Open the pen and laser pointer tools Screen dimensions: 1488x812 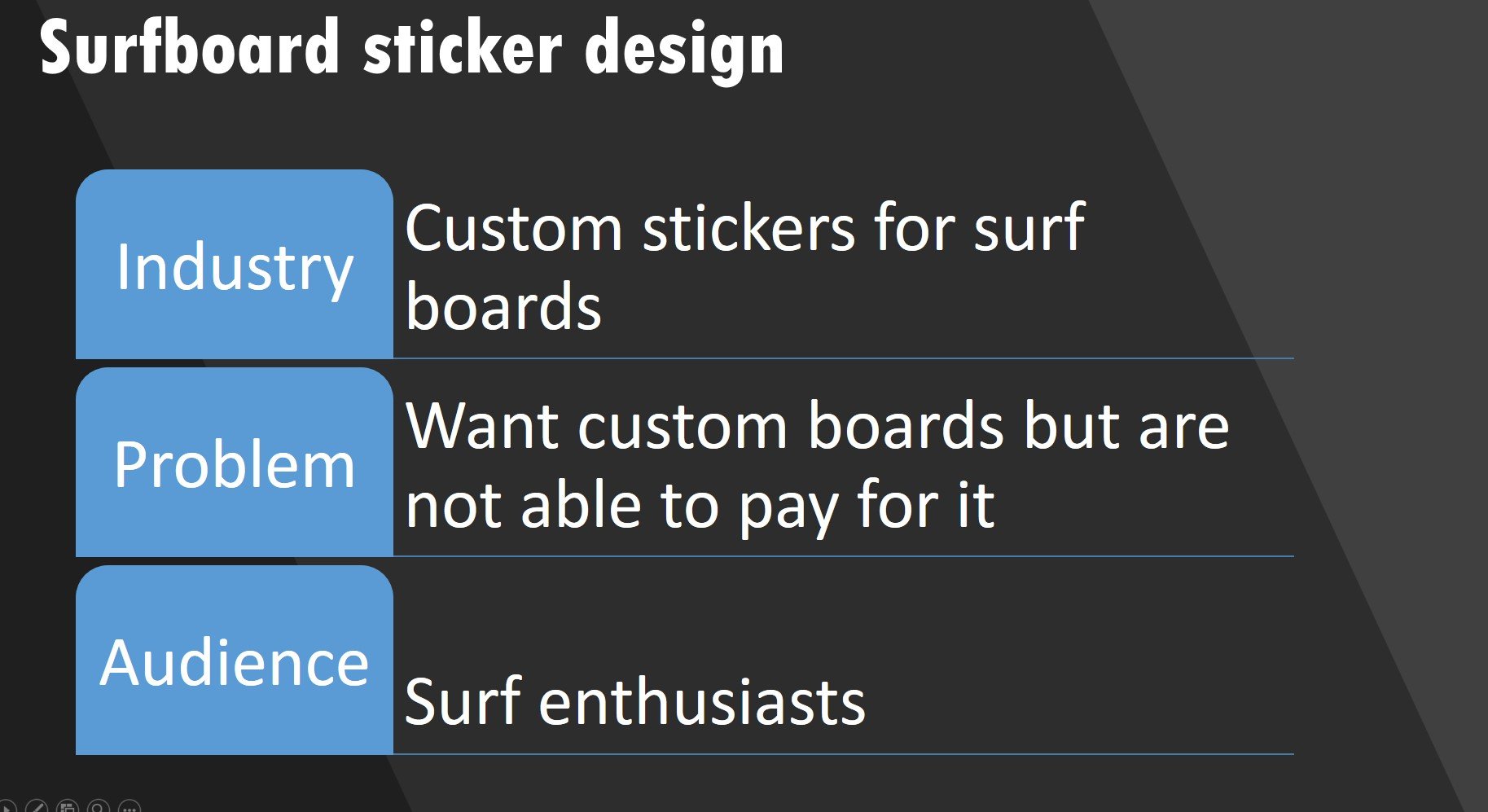click(36, 807)
